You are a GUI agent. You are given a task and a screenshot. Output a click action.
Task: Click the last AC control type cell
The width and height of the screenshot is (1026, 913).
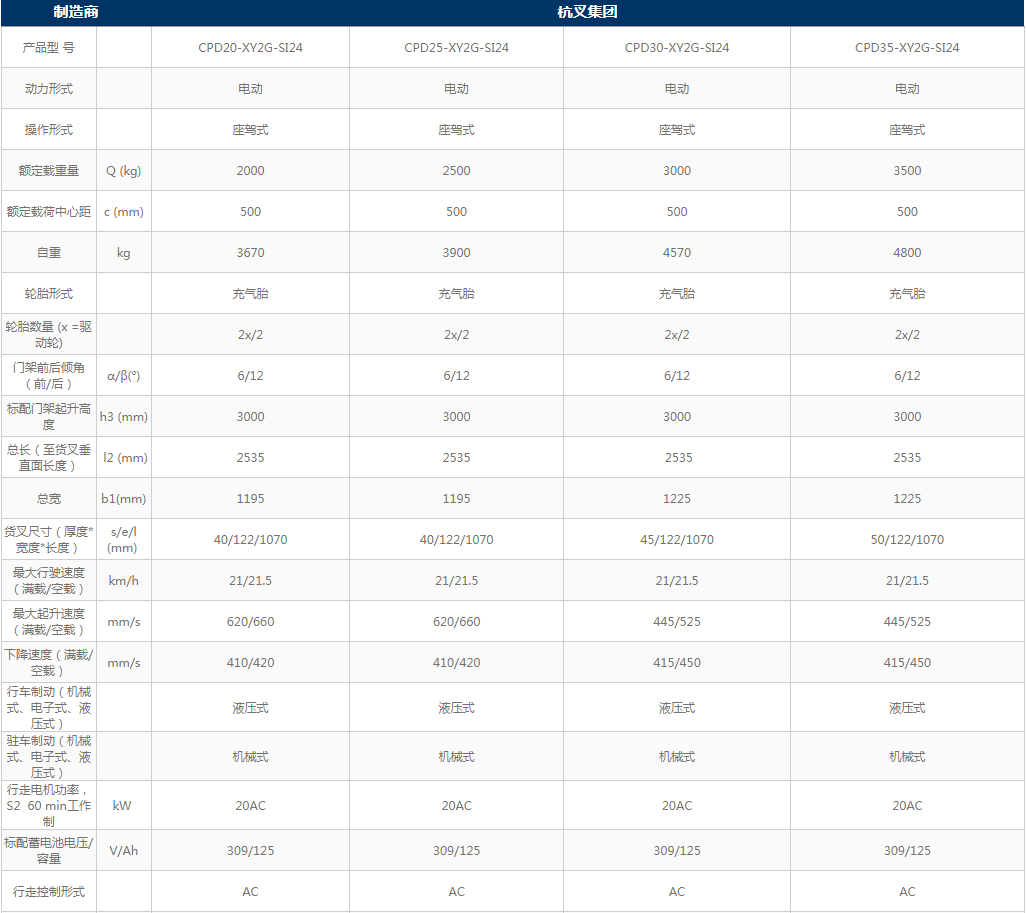(x=906, y=891)
